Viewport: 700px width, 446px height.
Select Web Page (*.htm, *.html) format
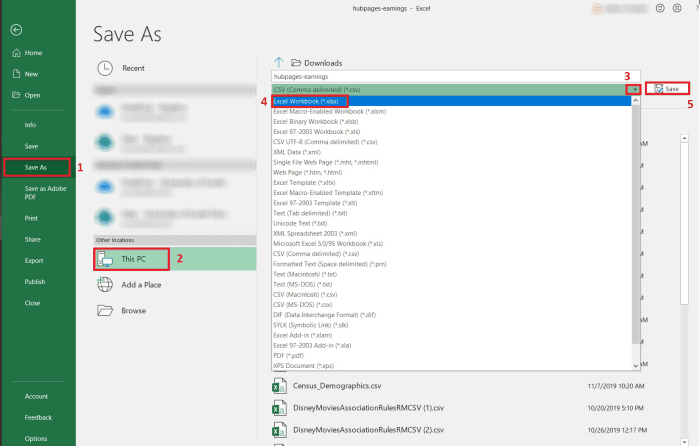click(451, 172)
